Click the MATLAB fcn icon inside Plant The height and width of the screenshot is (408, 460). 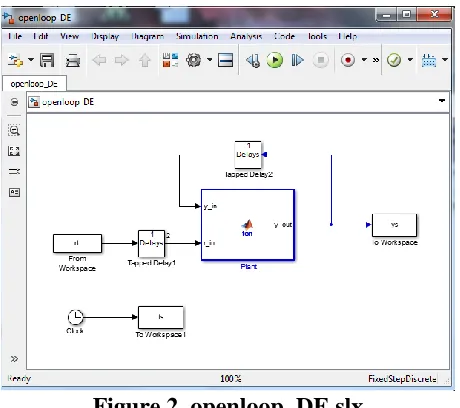[247, 225]
